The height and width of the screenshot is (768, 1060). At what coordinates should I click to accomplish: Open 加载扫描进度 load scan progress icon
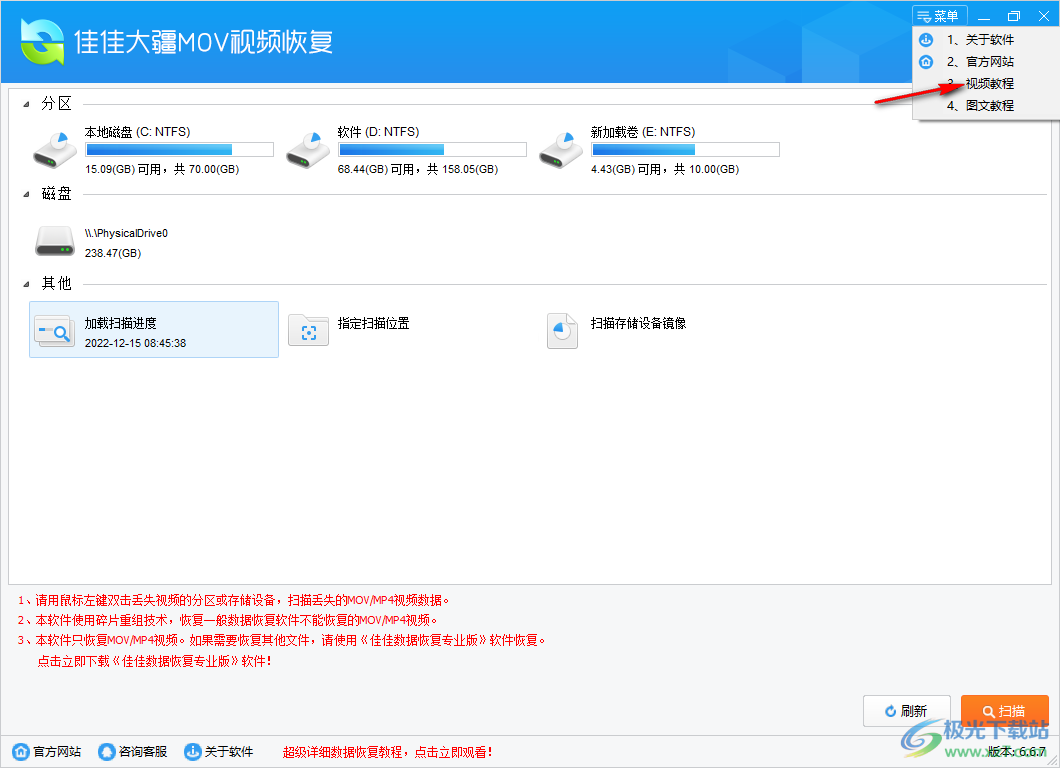click(x=53, y=330)
